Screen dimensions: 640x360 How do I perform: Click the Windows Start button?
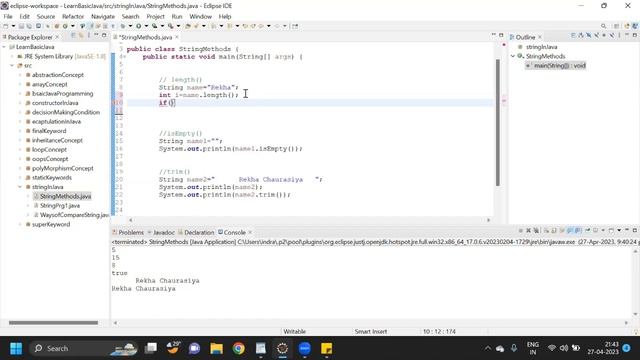pos(16,348)
